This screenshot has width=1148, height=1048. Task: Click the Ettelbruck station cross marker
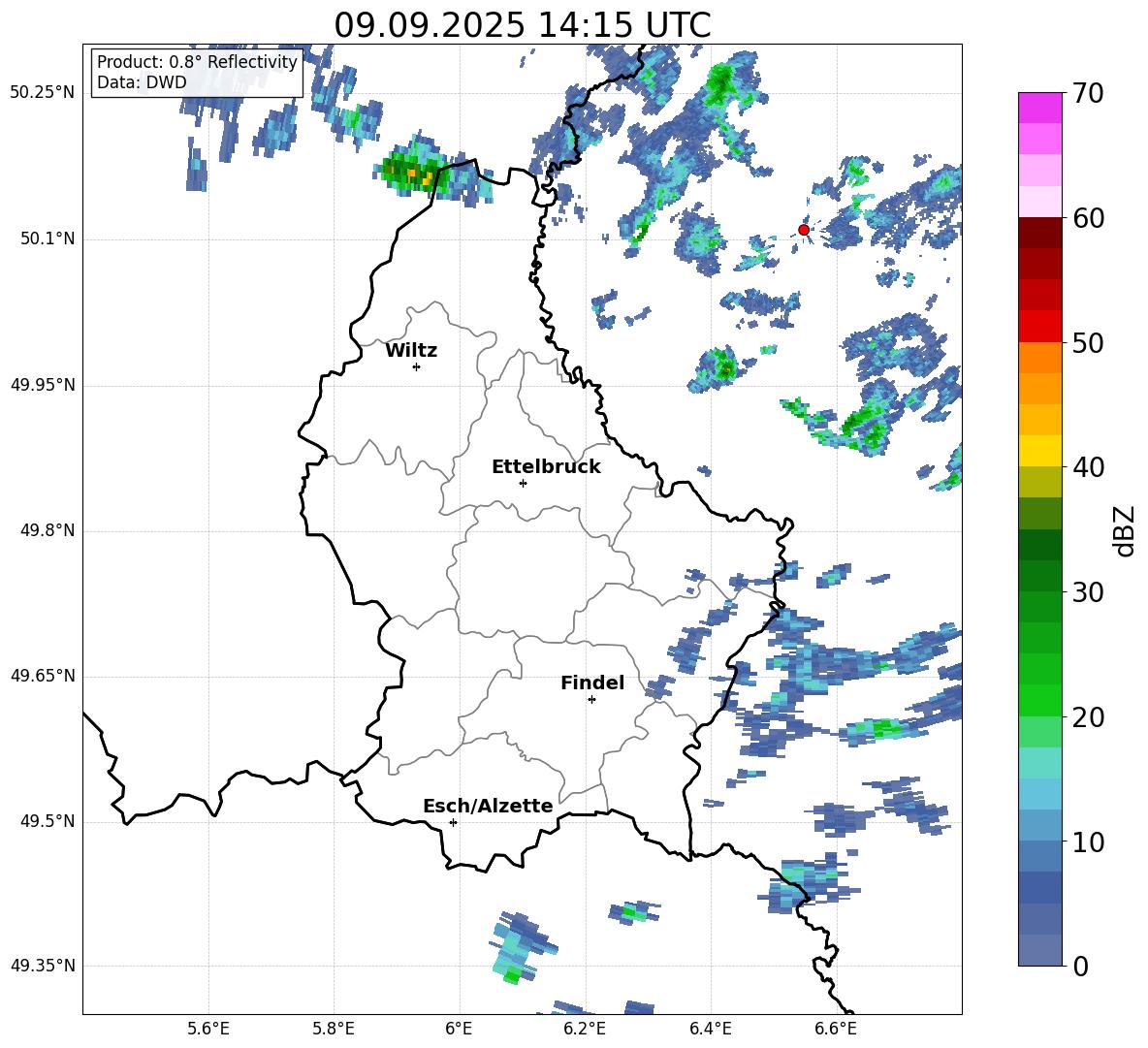coord(523,483)
